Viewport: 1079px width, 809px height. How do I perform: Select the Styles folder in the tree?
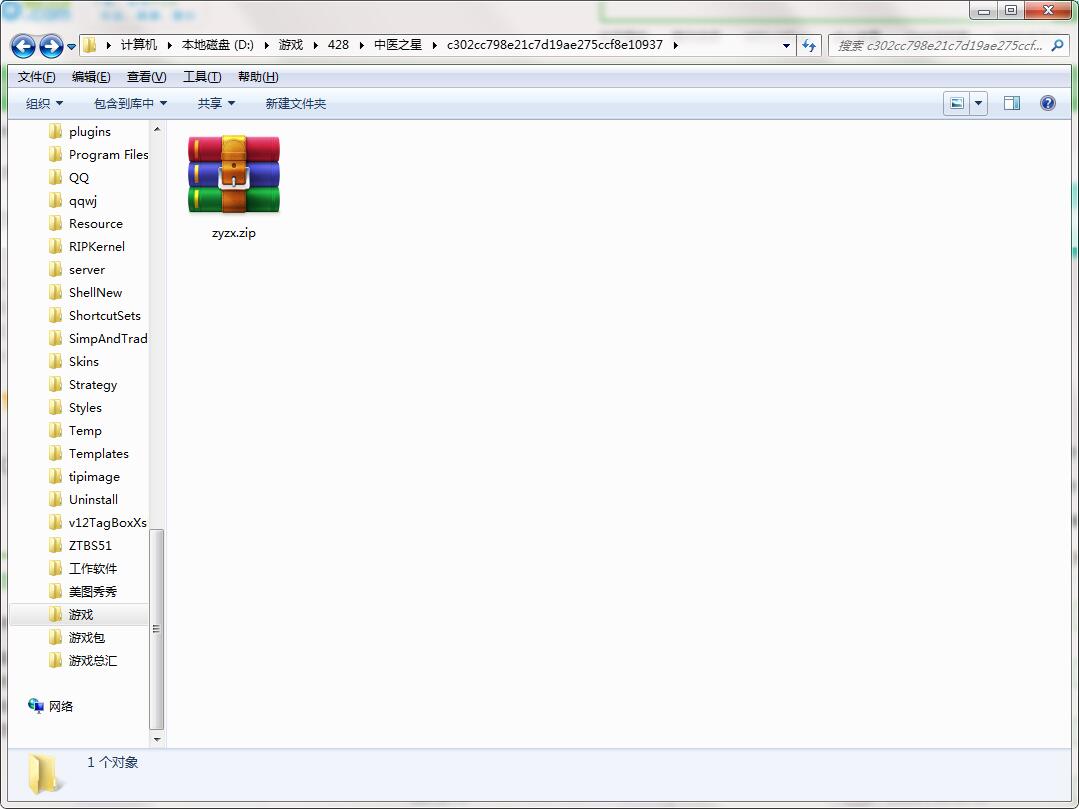(x=75, y=408)
